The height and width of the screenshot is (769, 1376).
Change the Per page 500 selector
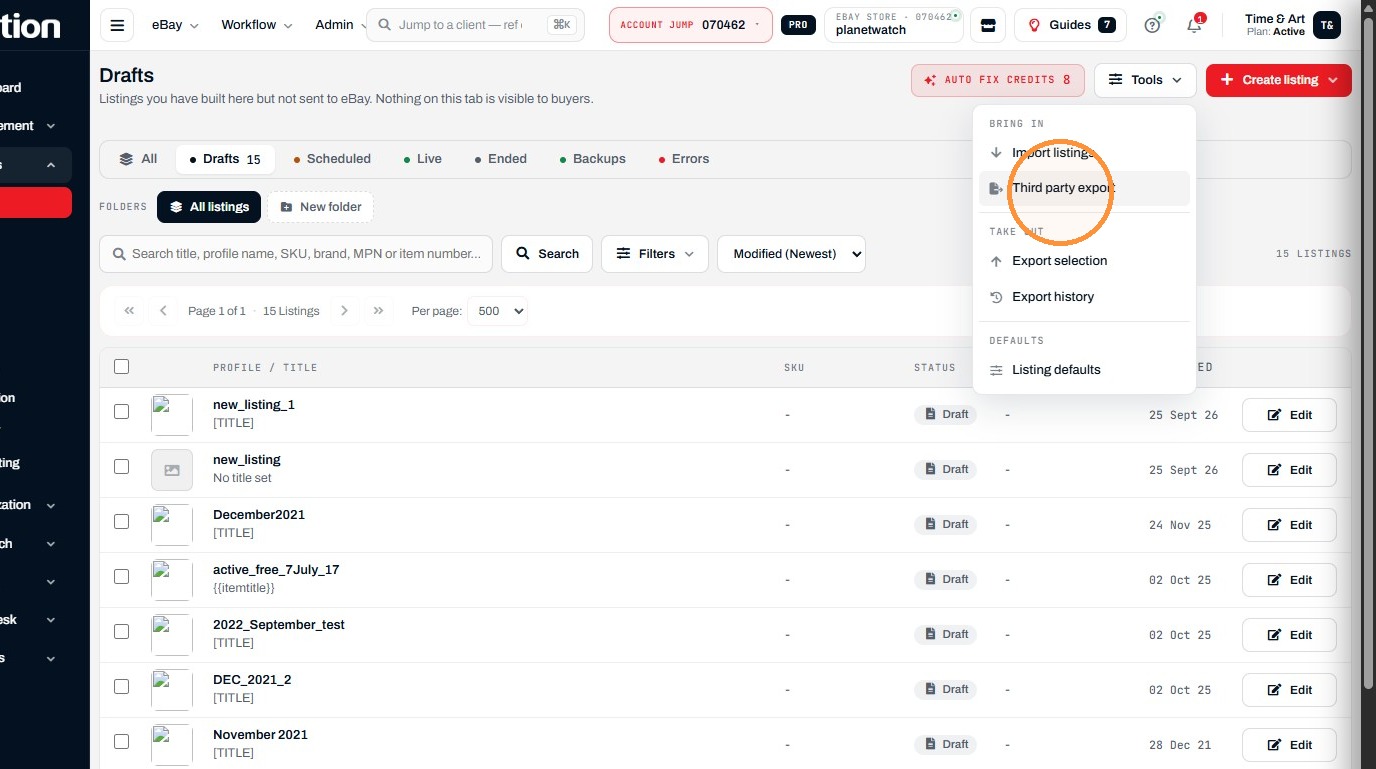pos(500,311)
